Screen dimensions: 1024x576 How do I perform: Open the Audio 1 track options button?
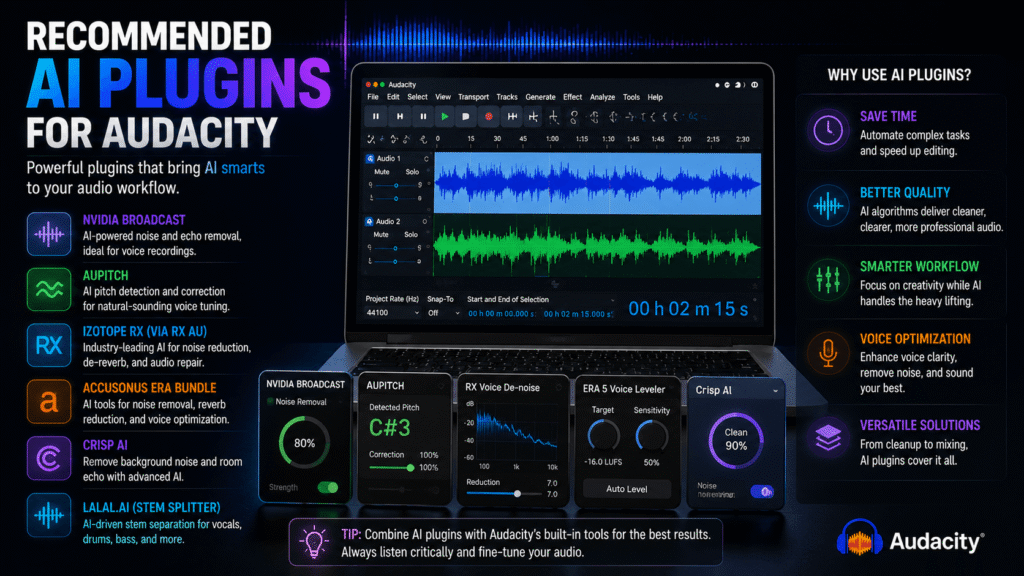[x=426, y=159]
